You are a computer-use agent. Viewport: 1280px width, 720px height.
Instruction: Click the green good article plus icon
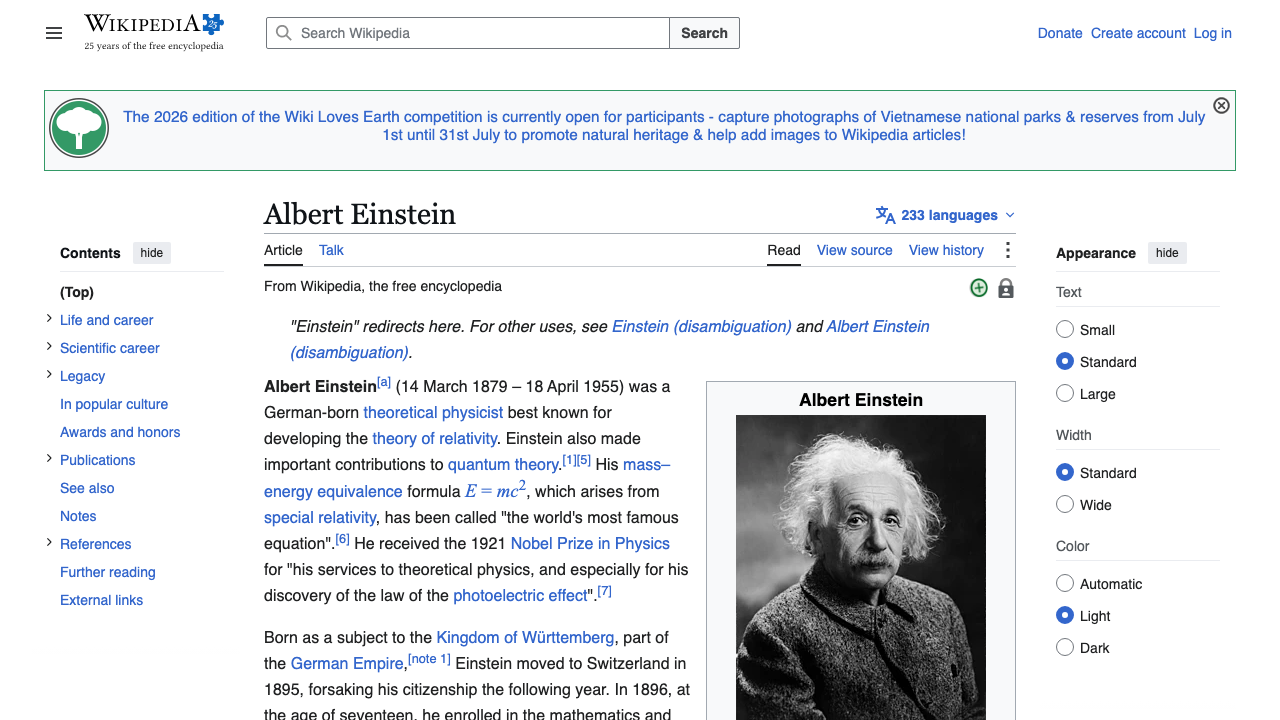pos(979,288)
